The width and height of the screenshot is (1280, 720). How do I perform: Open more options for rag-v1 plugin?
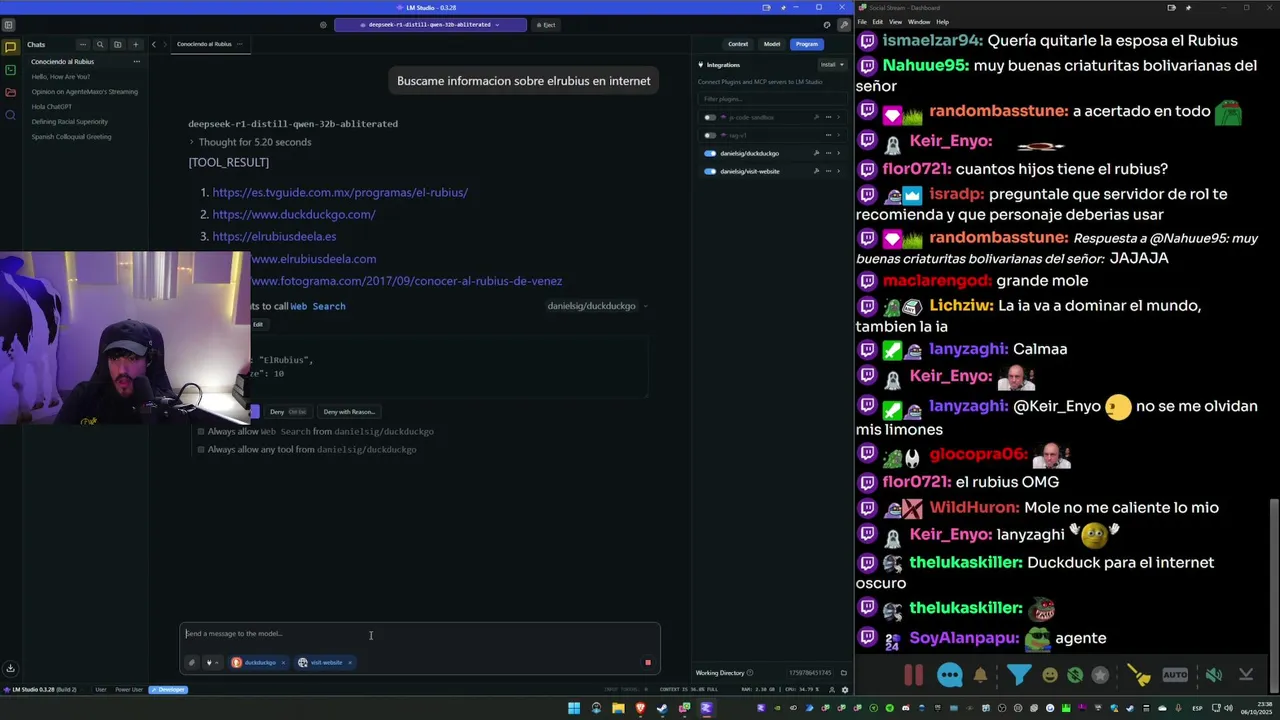pyautogui.click(x=828, y=135)
